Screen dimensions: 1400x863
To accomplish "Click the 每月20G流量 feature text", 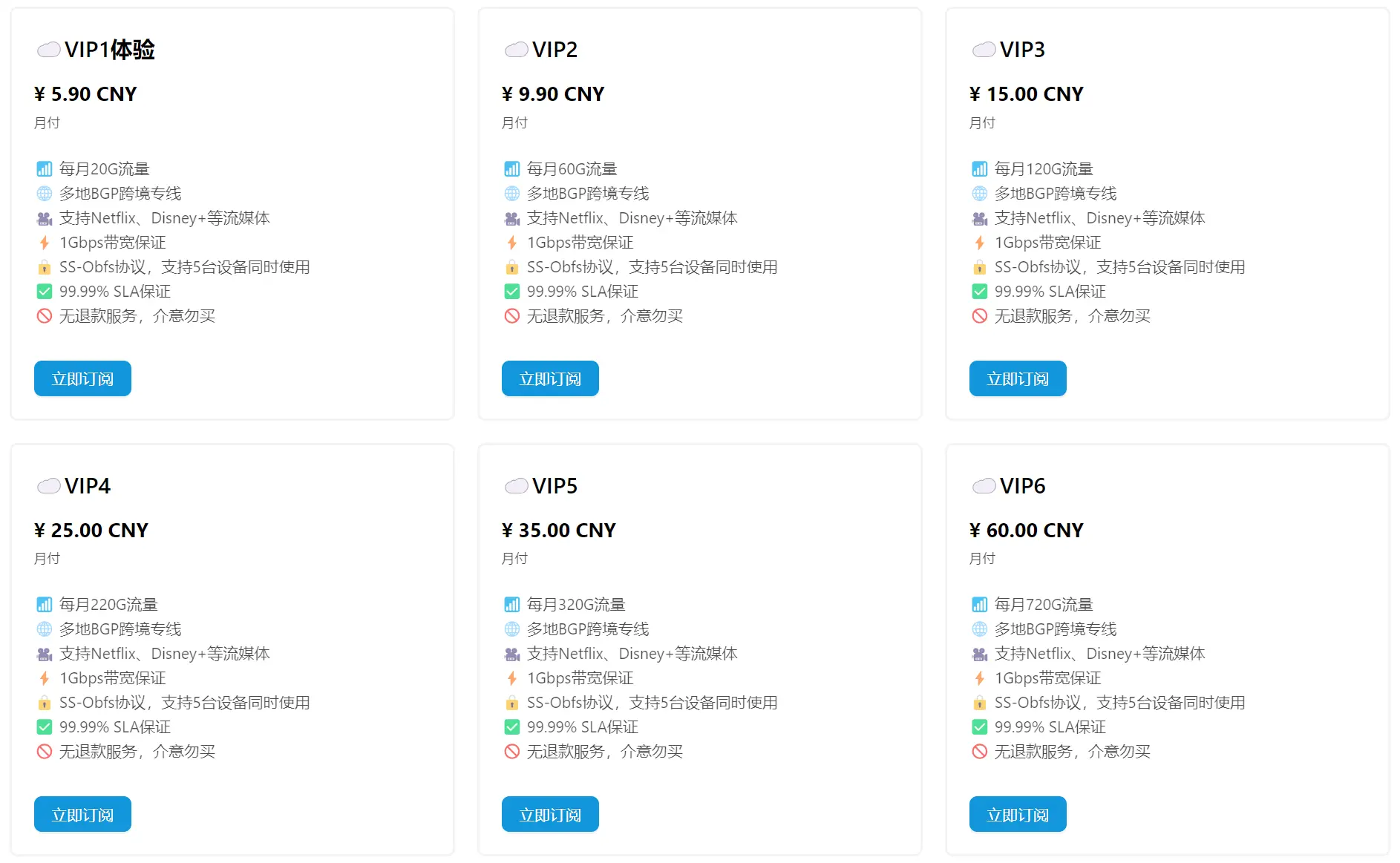I will coord(105,169).
